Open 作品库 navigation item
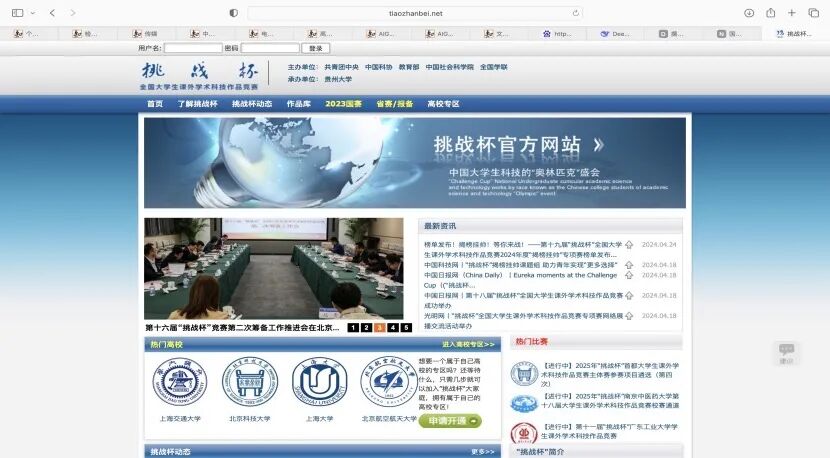 [299, 104]
